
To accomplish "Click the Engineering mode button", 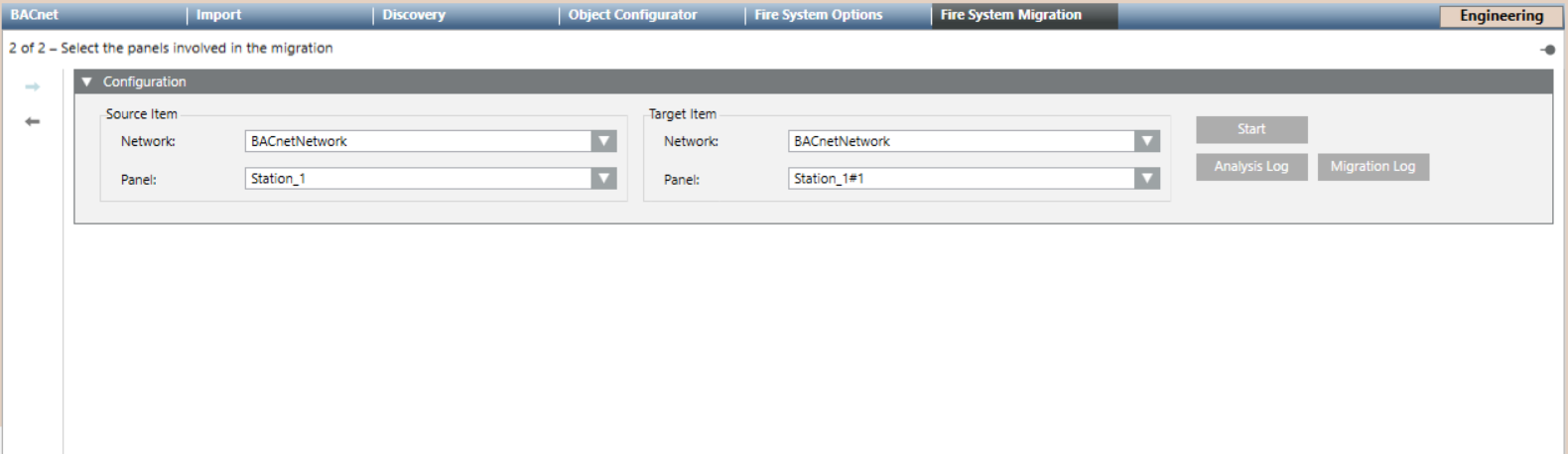I will click(x=1501, y=16).
